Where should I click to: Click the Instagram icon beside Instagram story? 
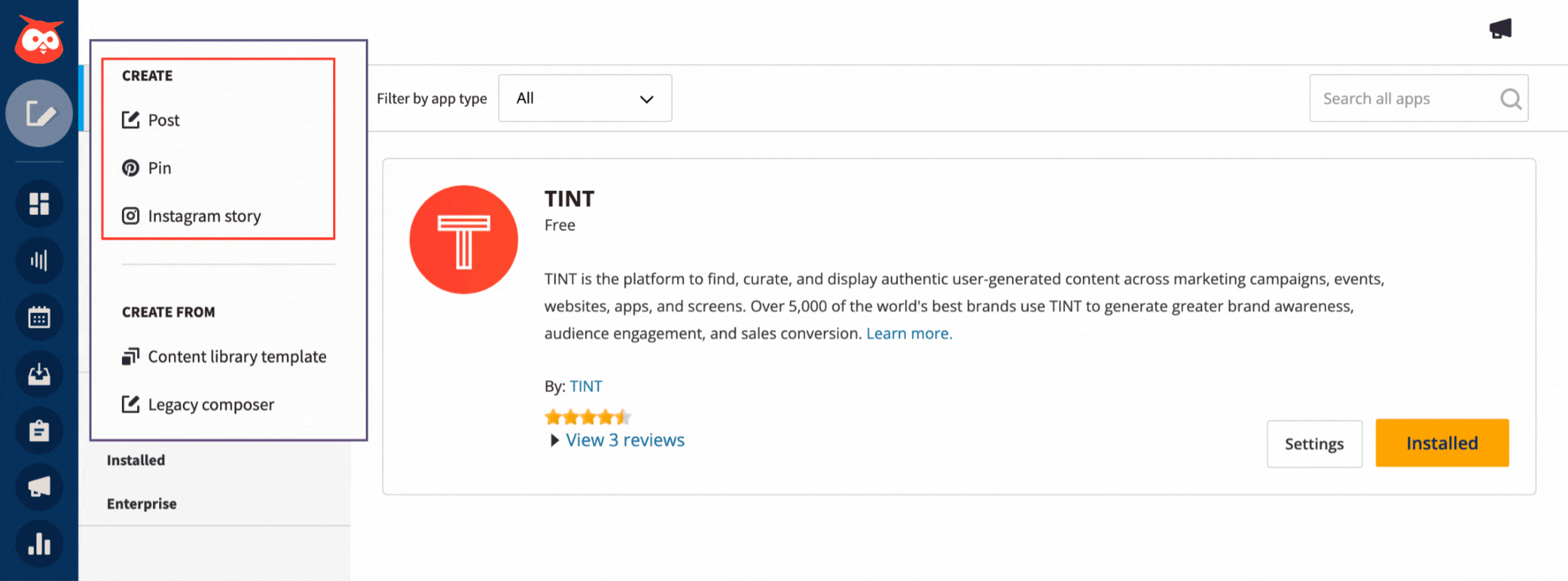click(131, 216)
